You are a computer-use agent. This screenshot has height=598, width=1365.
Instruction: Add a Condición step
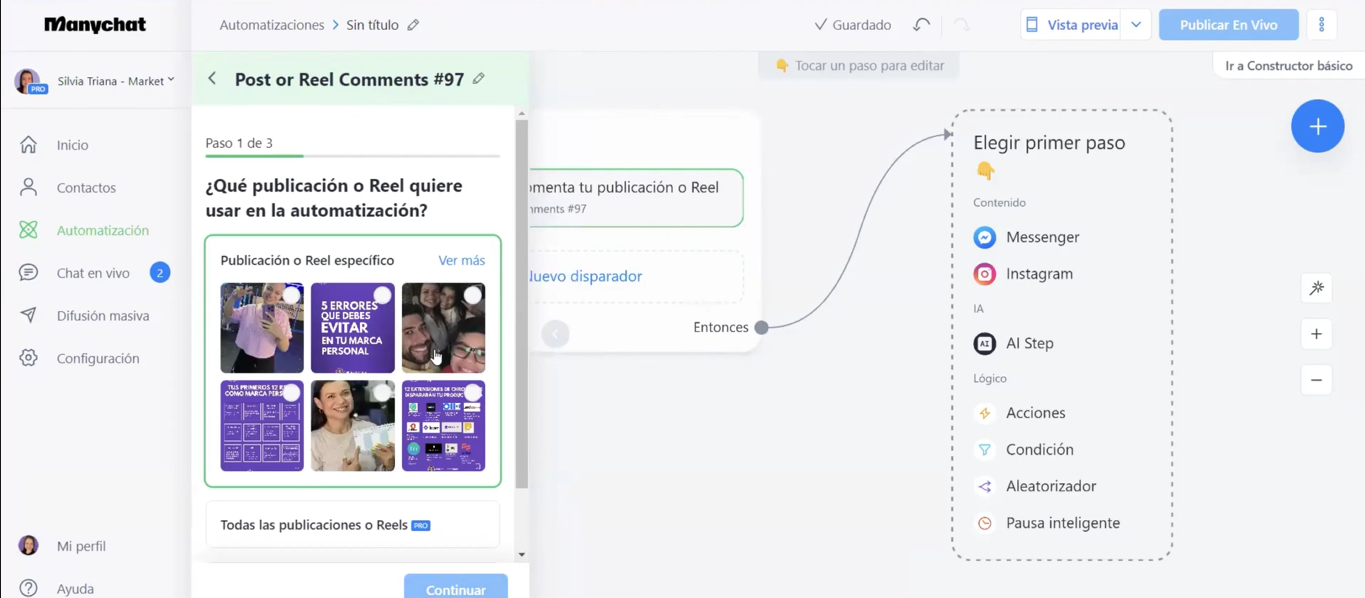[x=1037, y=449]
